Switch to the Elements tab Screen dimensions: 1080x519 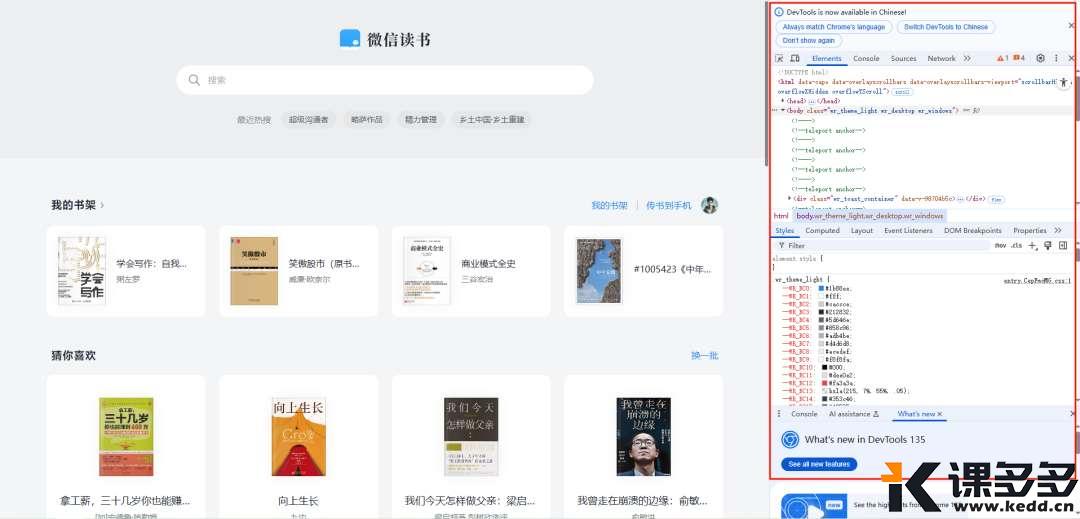click(x=827, y=59)
